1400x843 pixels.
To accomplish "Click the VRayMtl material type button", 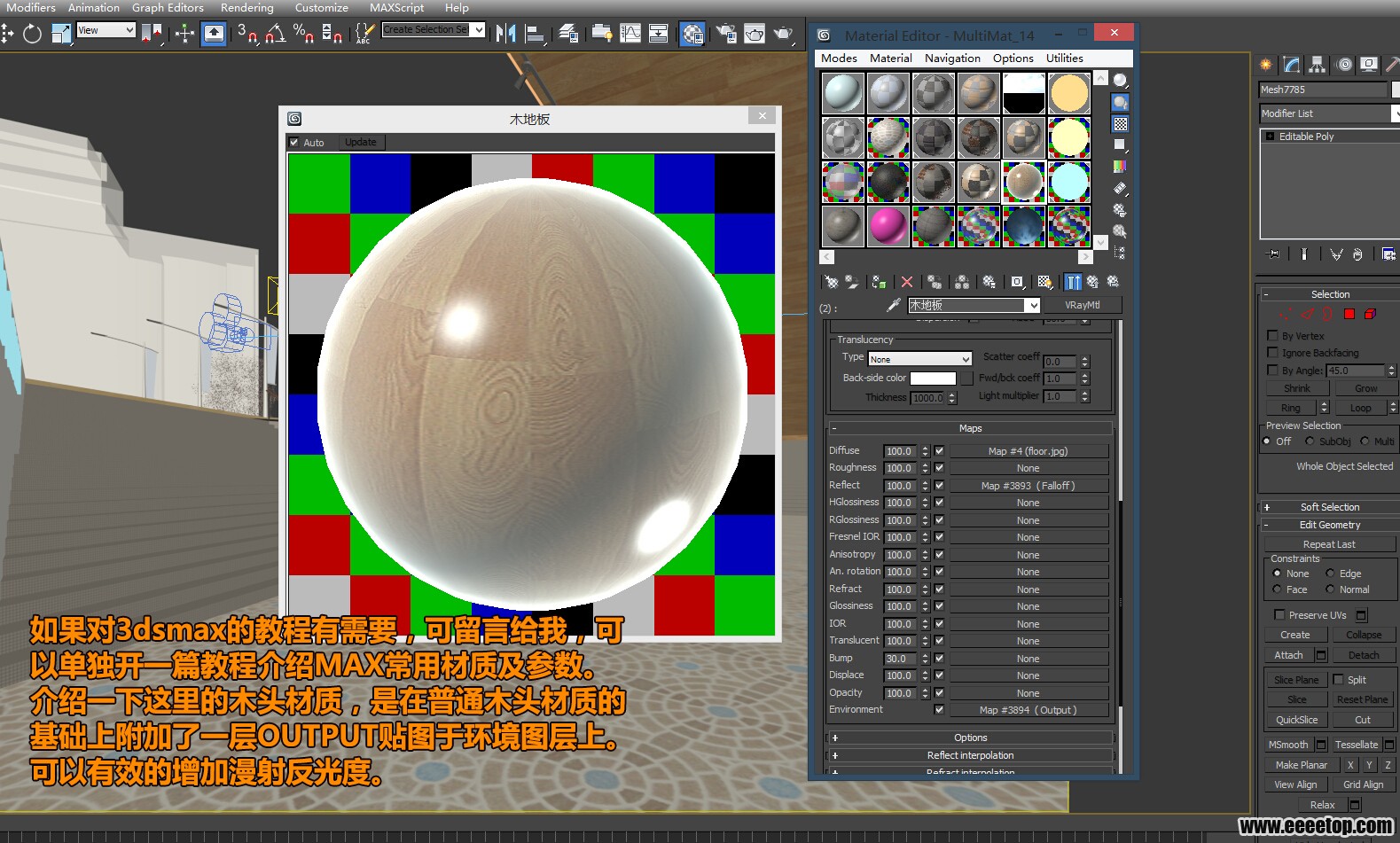I will coord(1082,305).
